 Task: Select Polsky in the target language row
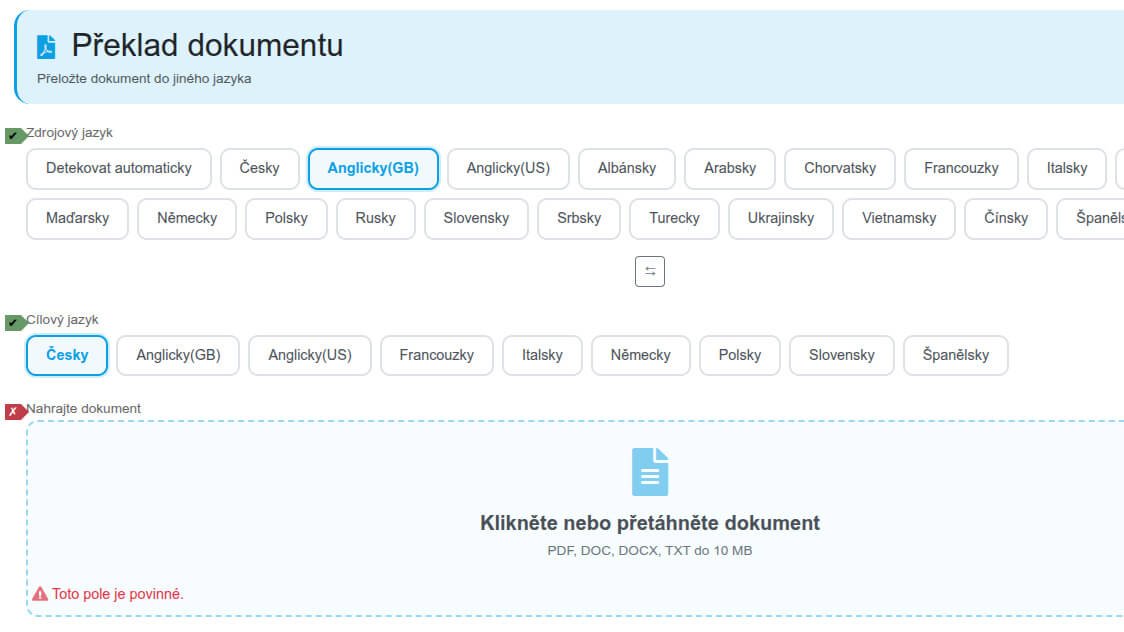coord(740,355)
